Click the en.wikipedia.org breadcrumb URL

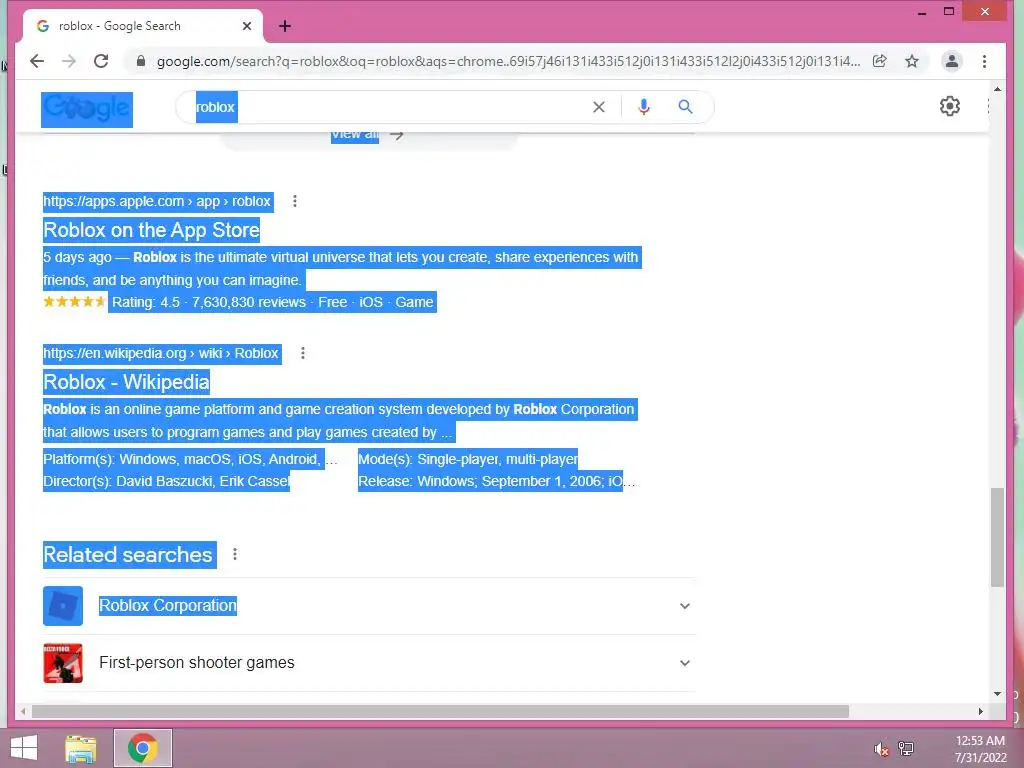pyautogui.click(x=161, y=353)
